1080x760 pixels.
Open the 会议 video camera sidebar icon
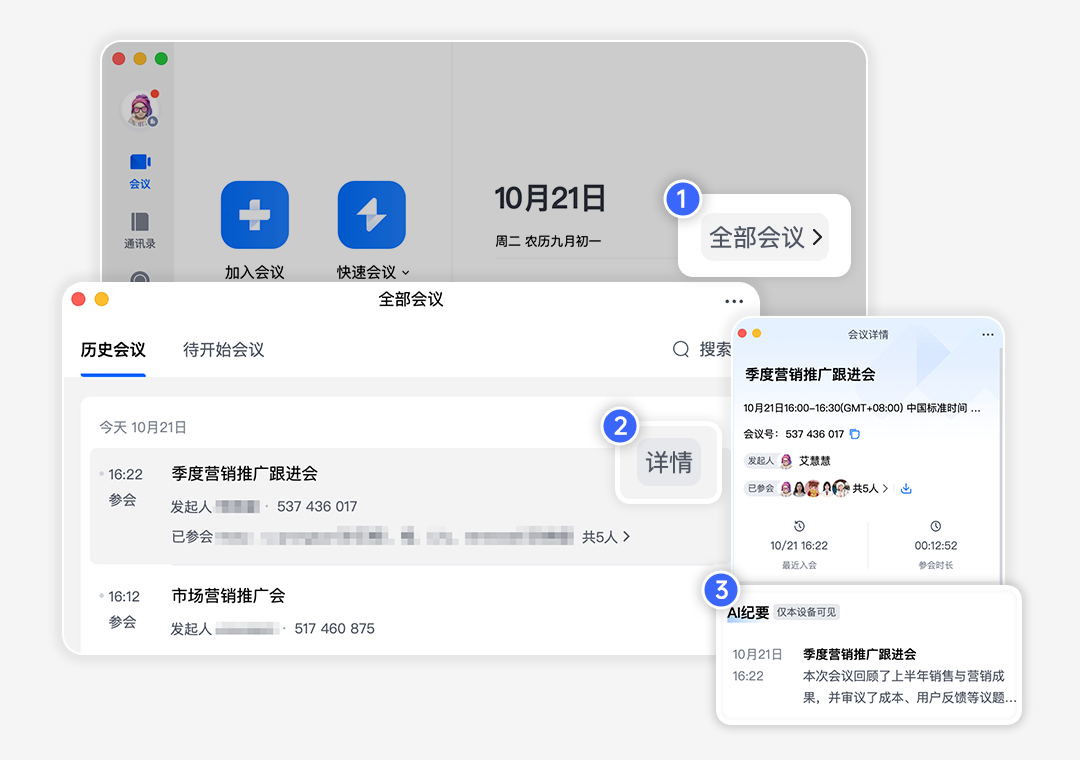(140, 162)
